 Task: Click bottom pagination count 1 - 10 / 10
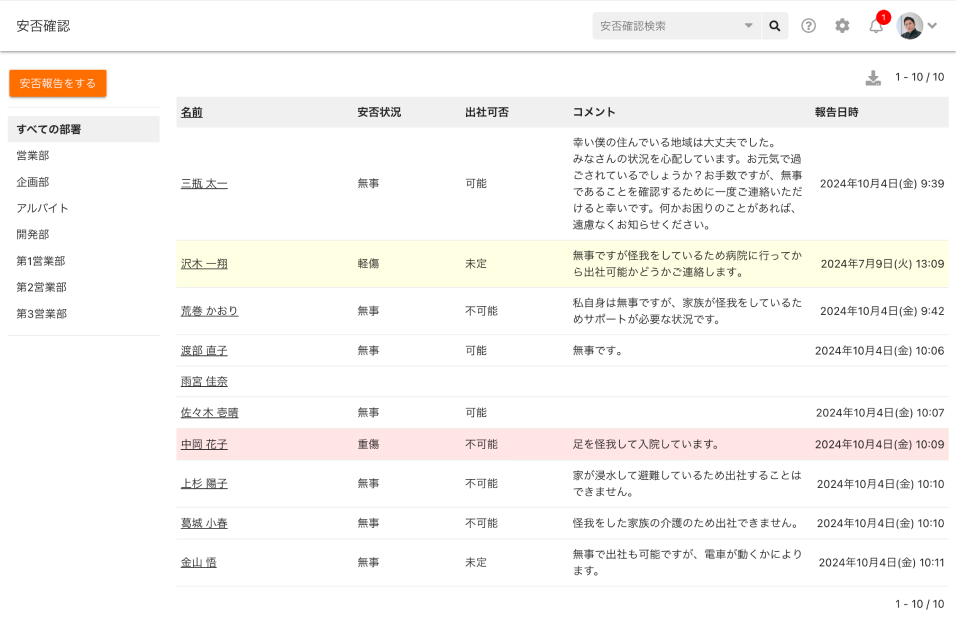tap(919, 604)
